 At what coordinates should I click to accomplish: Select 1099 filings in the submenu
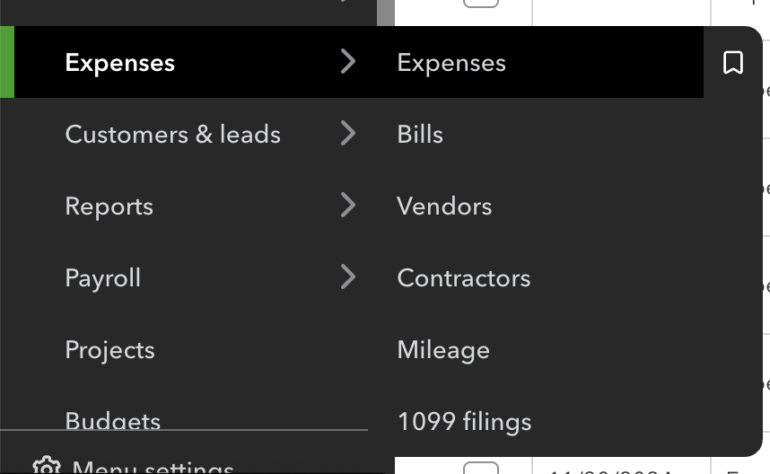click(464, 421)
